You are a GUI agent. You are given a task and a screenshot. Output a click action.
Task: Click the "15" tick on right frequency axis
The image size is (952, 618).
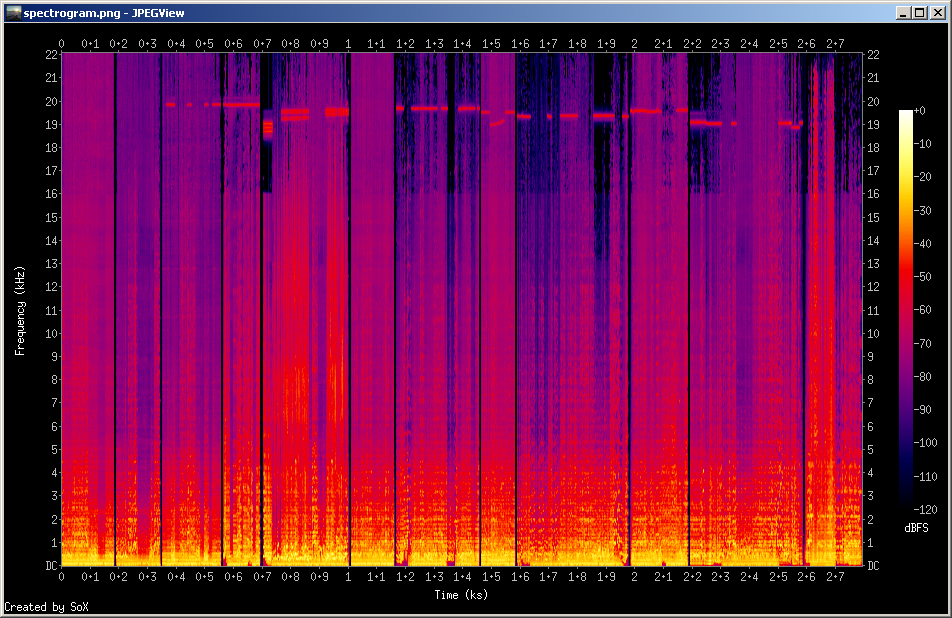pos(873,217)
